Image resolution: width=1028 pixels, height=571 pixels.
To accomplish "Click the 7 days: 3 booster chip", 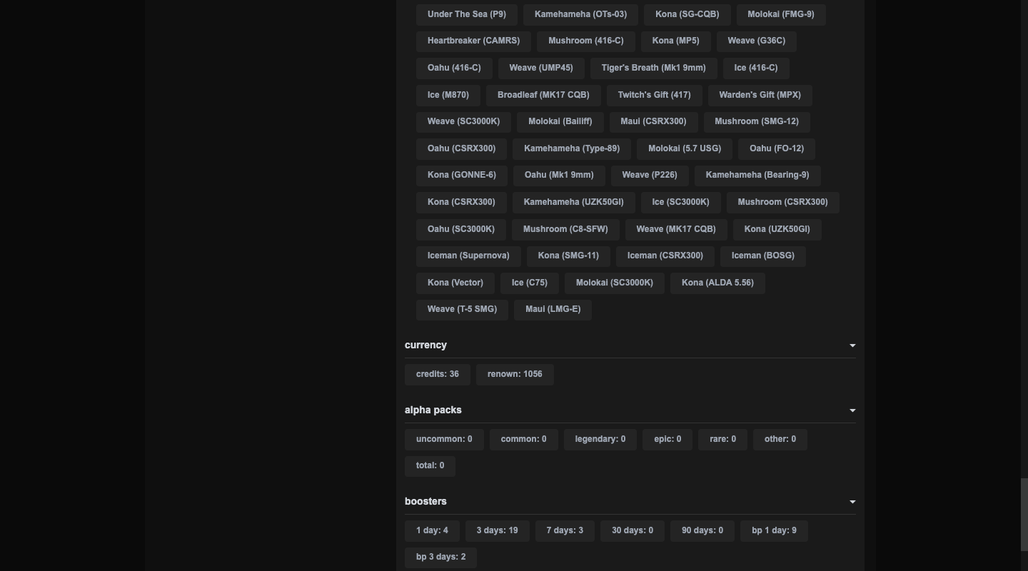I will tap(564, 530).
